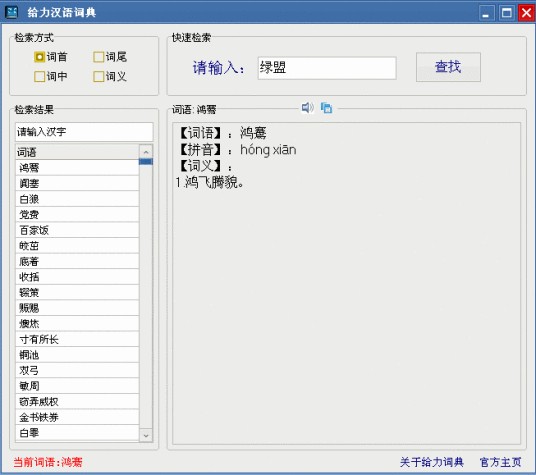Click the copy definition icon

click(x=326, y=108)
